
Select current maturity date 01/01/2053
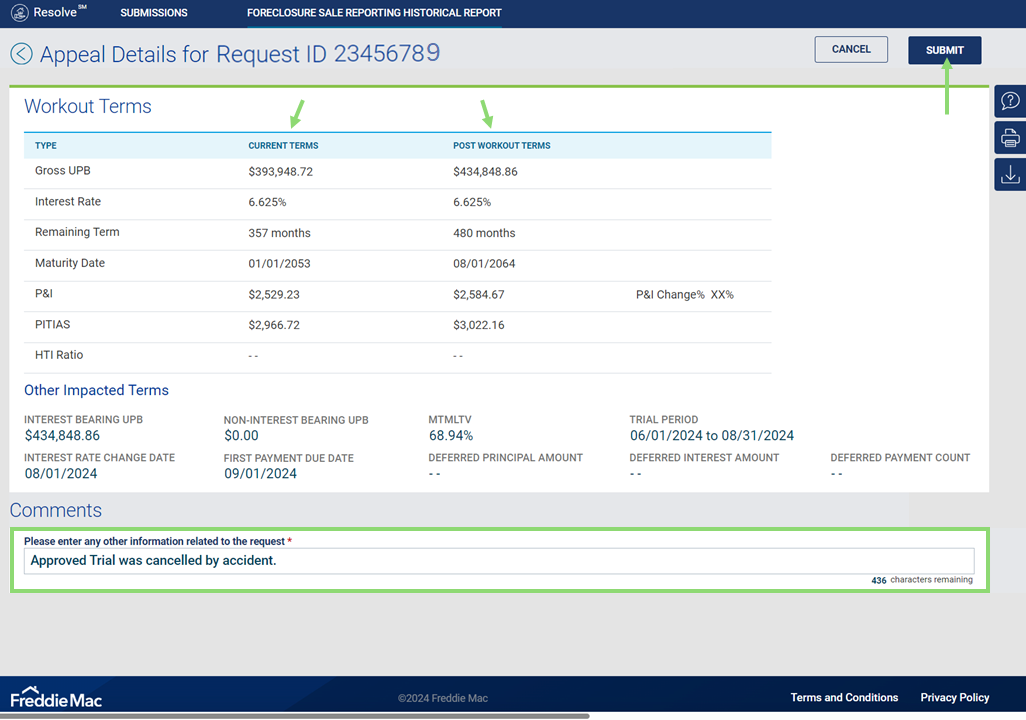pos(279,264)
